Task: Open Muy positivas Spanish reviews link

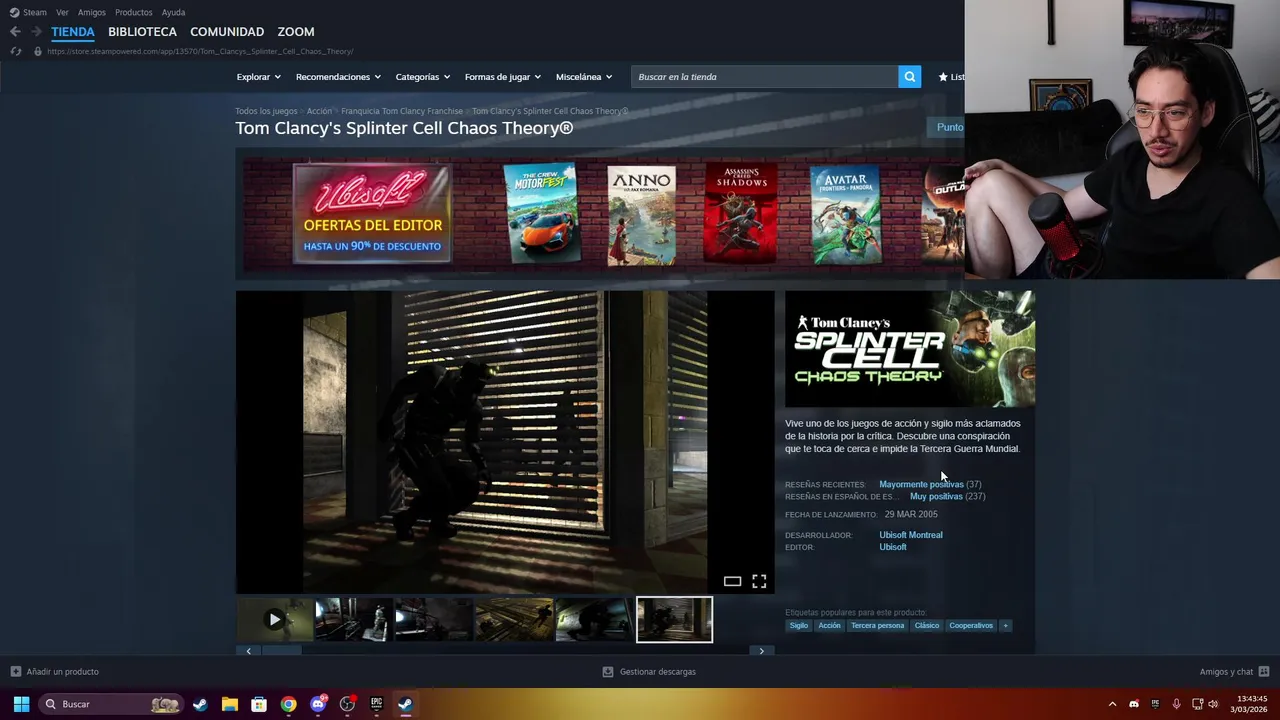Action: coord(936,496)
